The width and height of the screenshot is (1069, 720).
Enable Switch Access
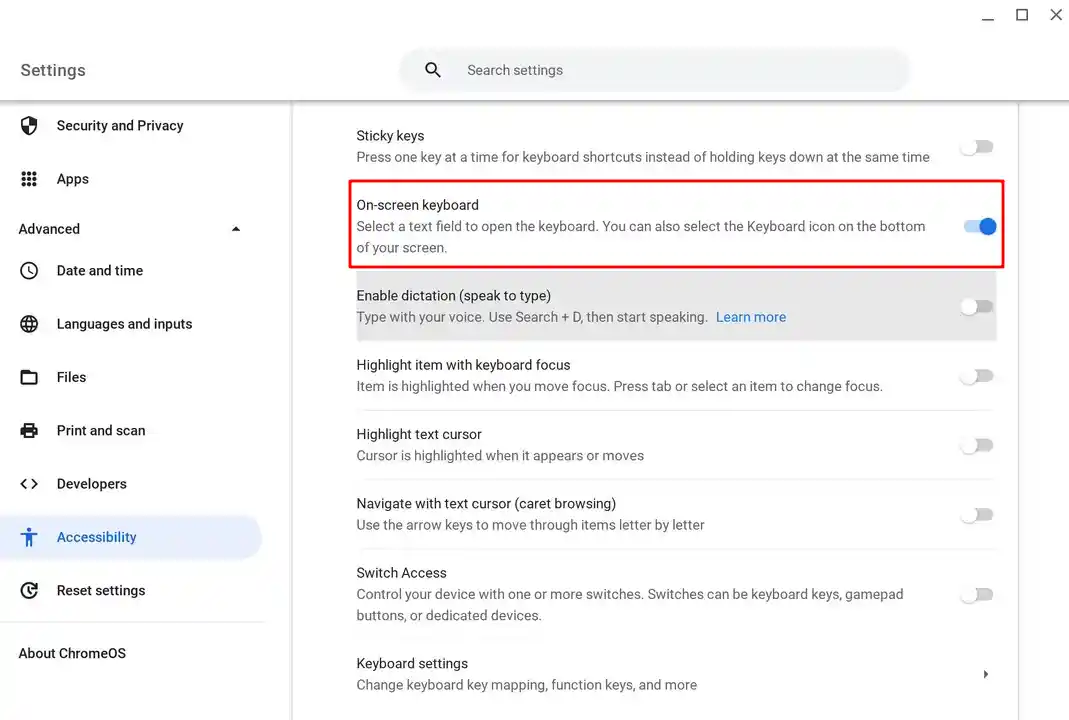coord(976,594)
